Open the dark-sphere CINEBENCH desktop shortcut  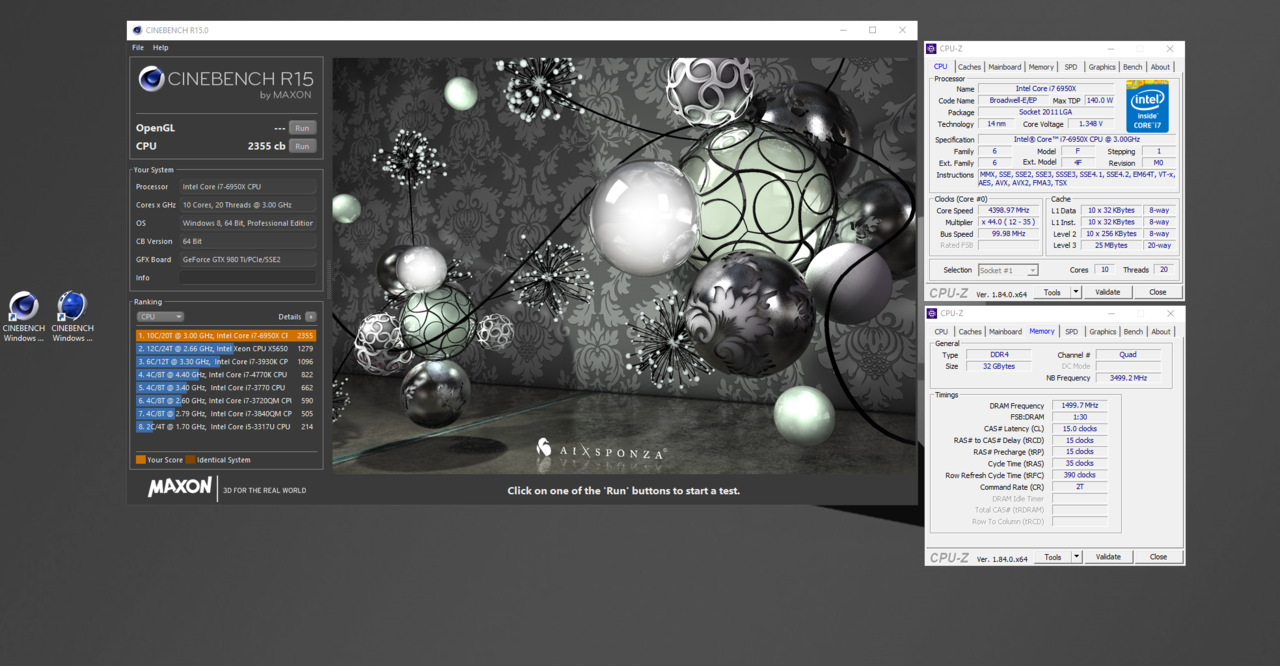point(23,315)
